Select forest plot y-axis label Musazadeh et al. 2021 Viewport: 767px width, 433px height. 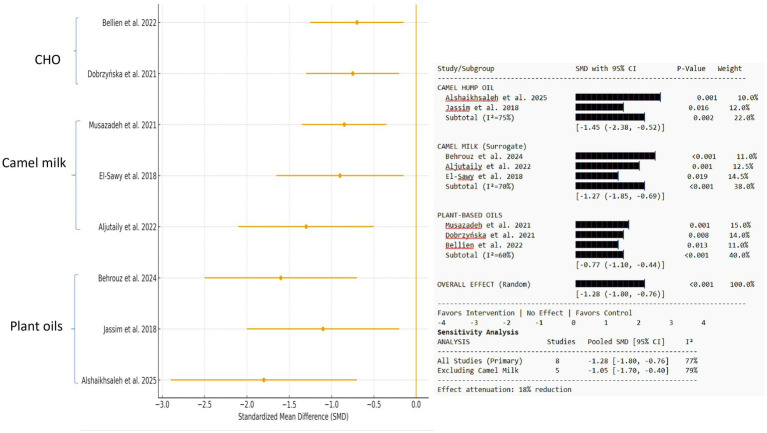click(x=122, y=125)
